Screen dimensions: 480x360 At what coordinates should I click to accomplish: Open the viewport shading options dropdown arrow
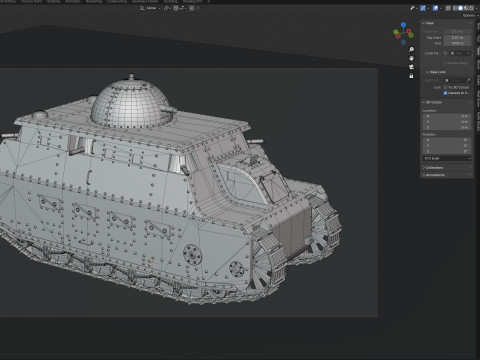pyautogui.click(x=477, y=8)
